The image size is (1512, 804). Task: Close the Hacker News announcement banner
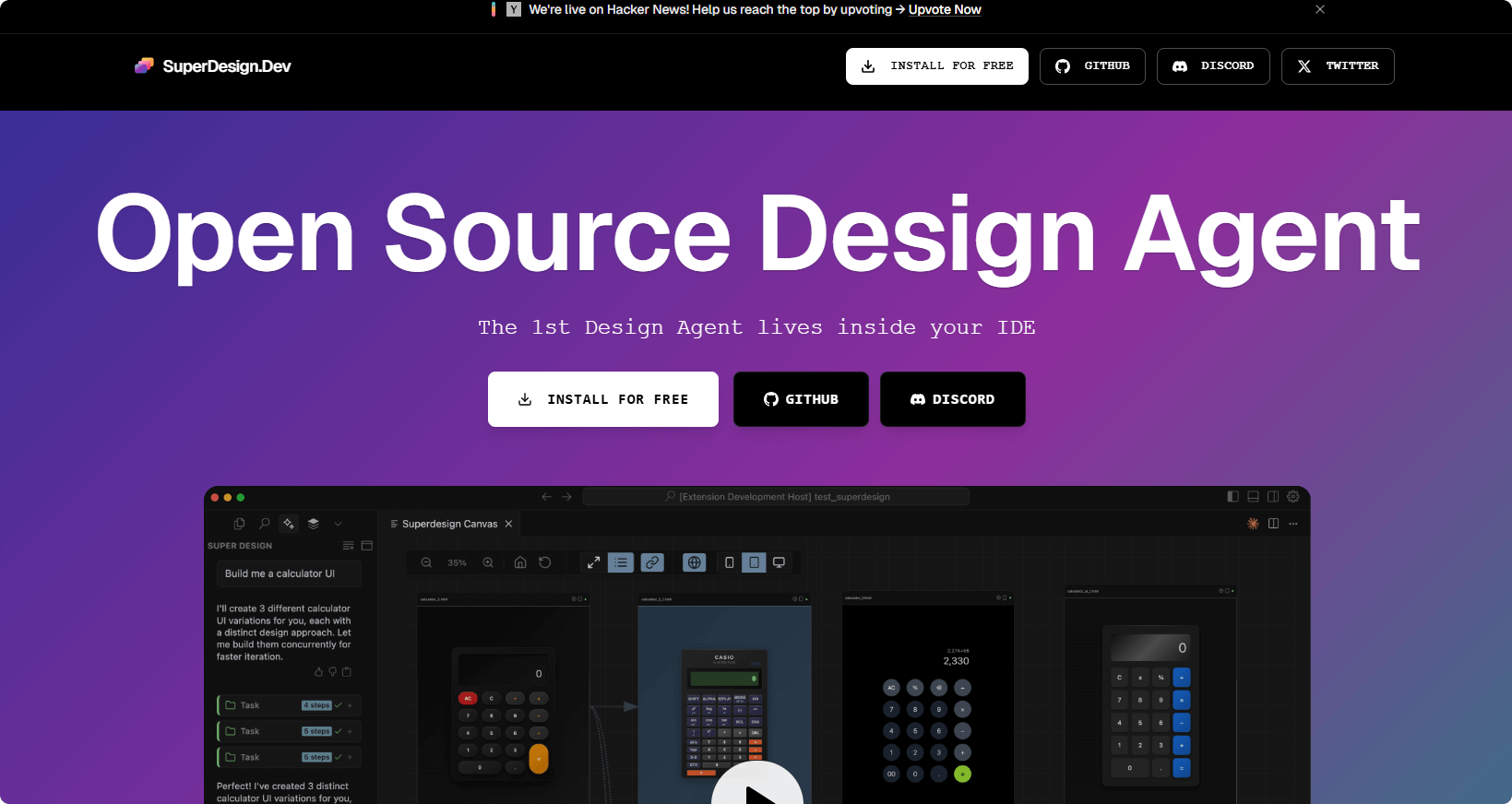click(1320, 9)
